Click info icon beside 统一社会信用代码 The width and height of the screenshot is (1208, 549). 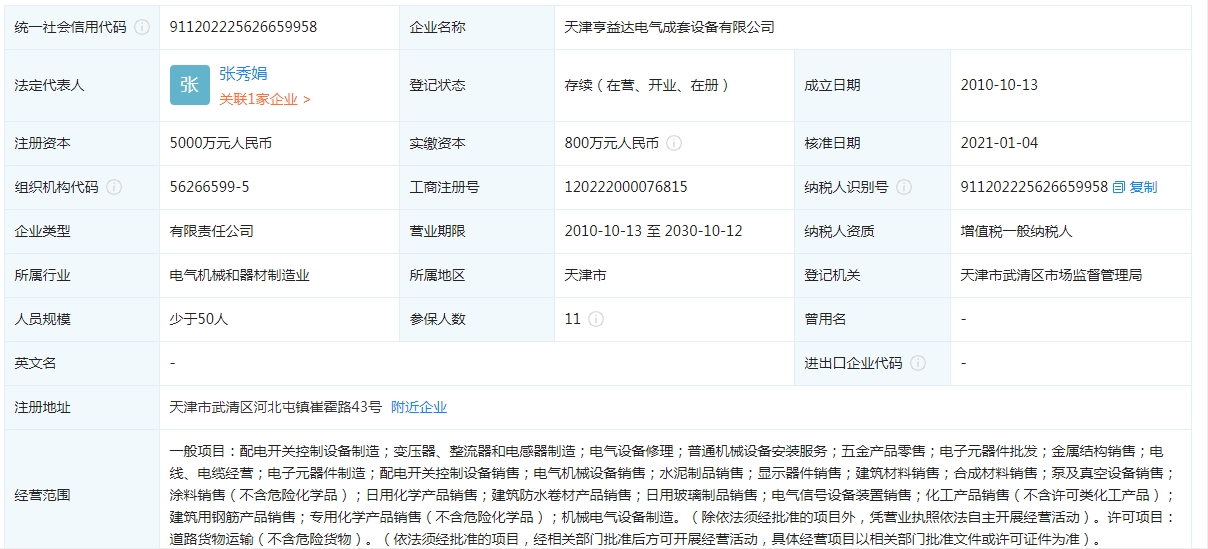coord(142,27)
